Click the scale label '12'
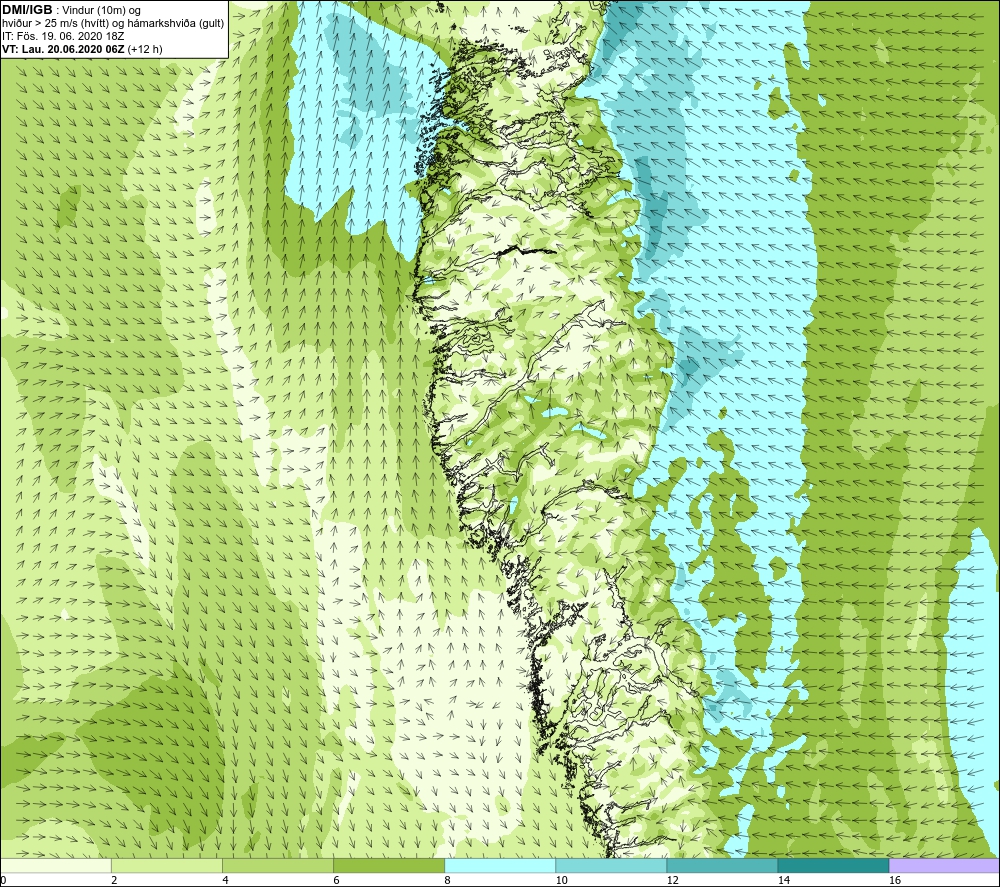This screenshot has width=1000, height=887. (x=672, y=880)
